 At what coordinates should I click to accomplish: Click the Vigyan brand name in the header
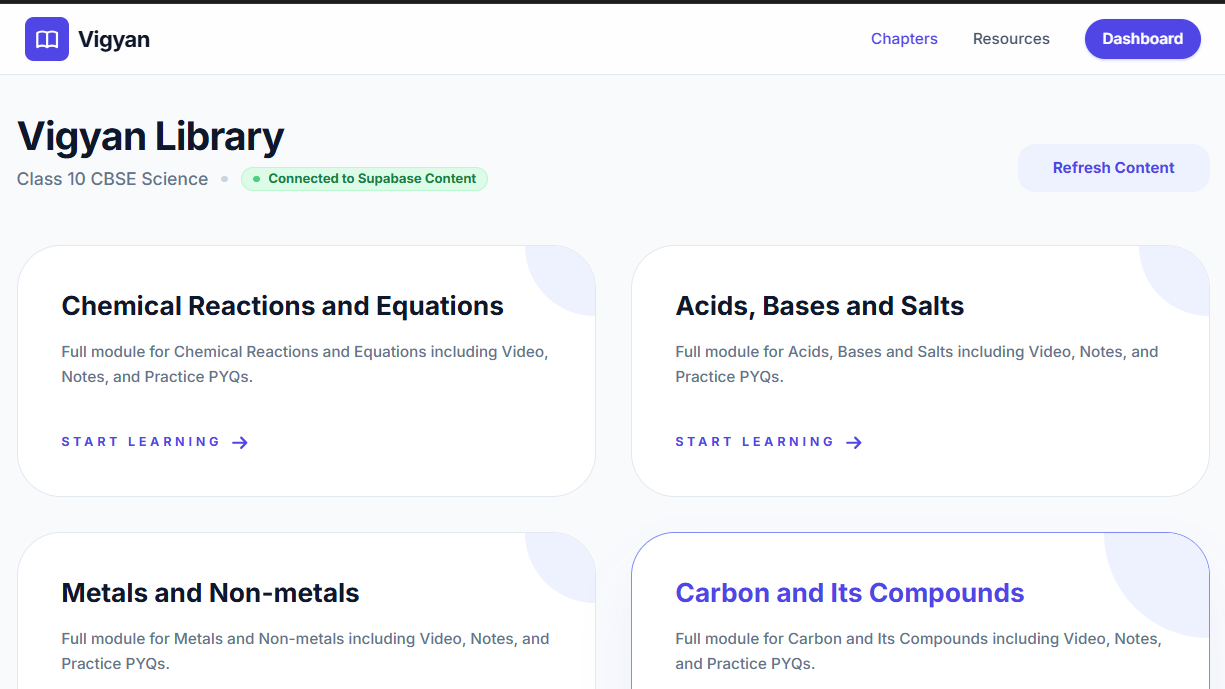114,40
